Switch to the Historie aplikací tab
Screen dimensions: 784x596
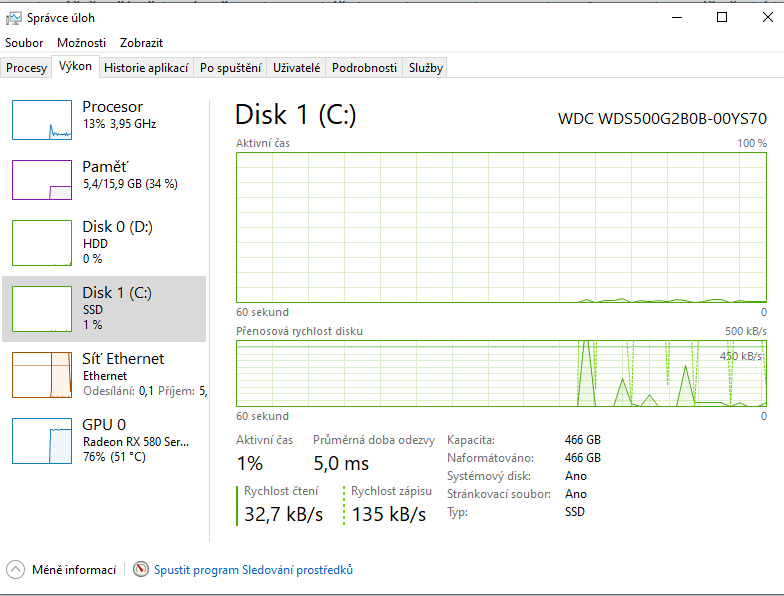click(x=146, y=68)
